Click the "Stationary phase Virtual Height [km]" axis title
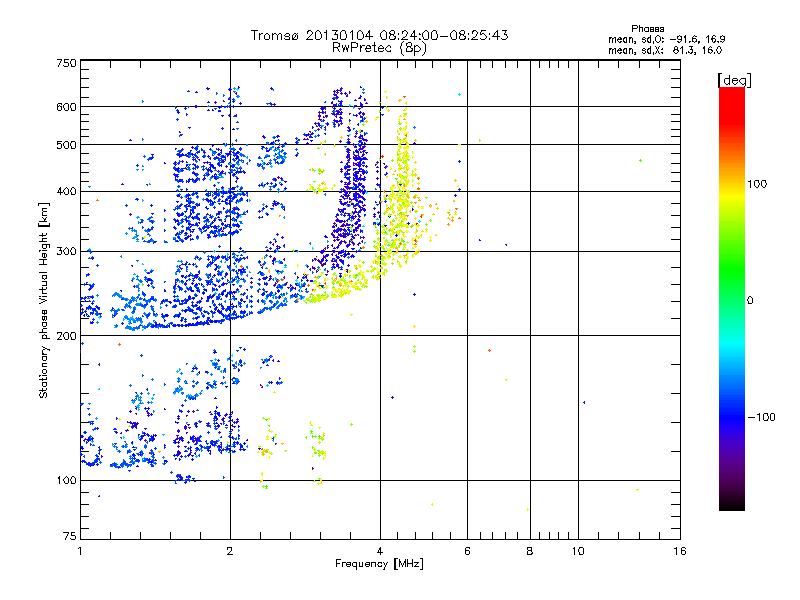 click(x=44, y=300)
